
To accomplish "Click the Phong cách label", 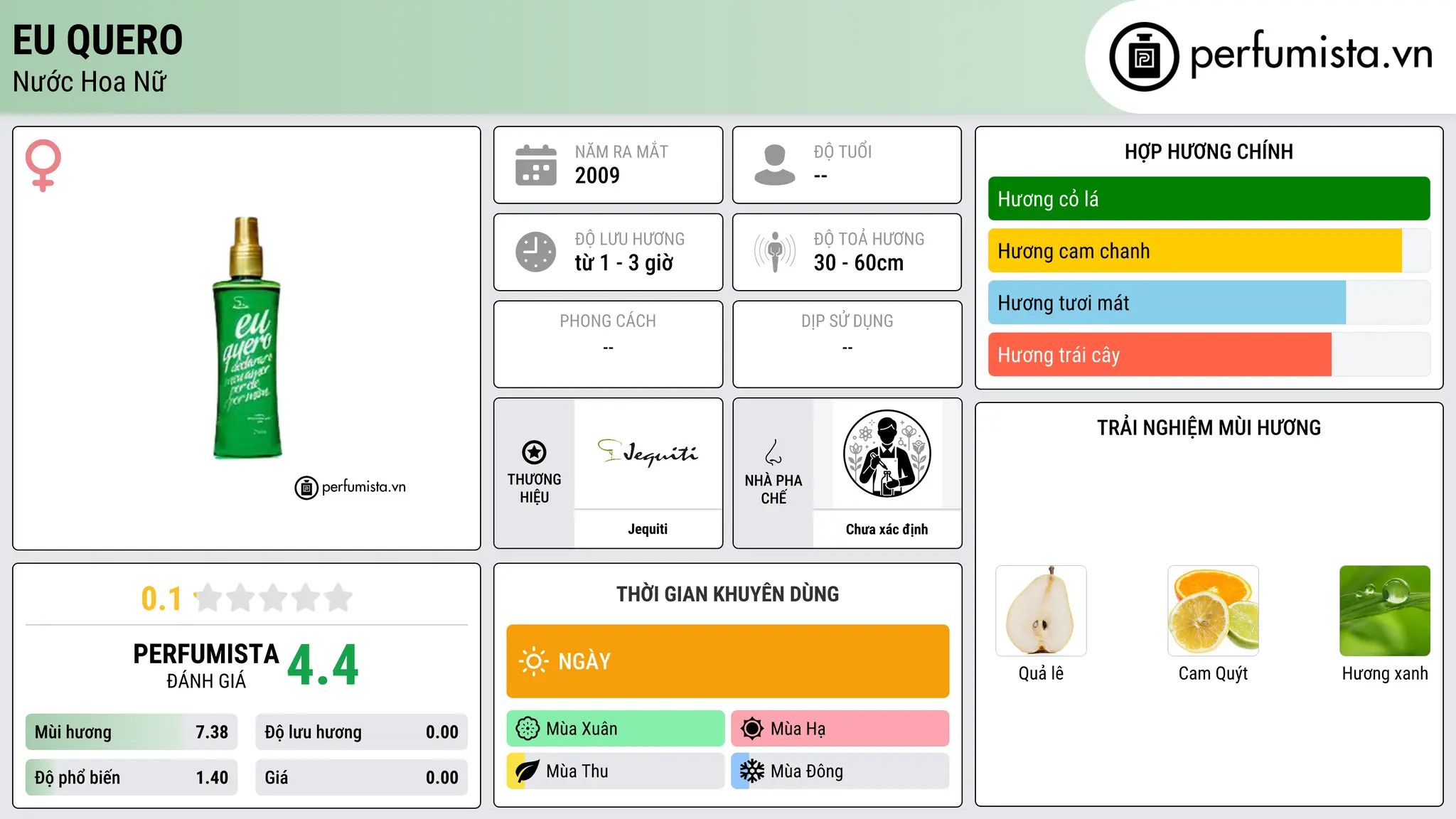I will (608, 321).
